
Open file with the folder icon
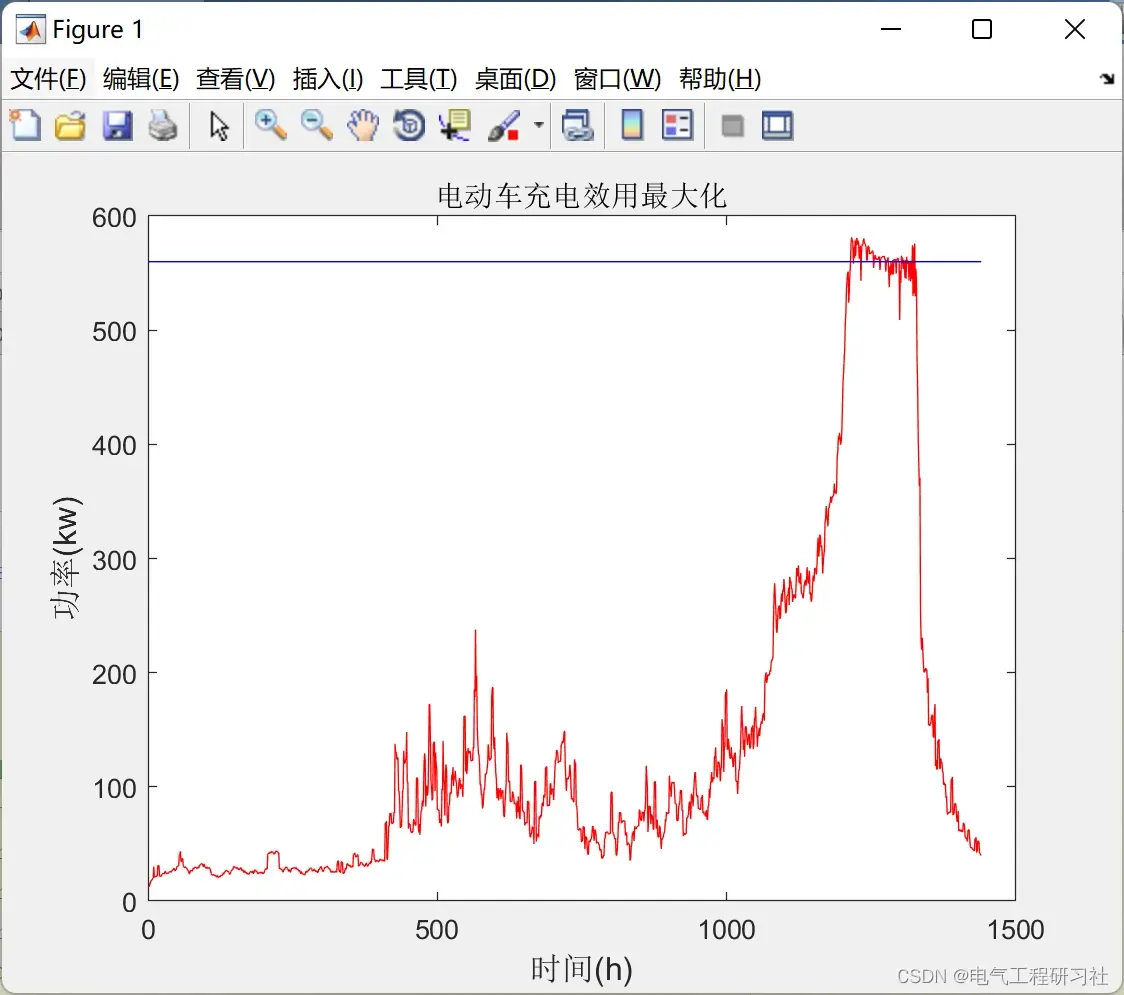[70, 125]
